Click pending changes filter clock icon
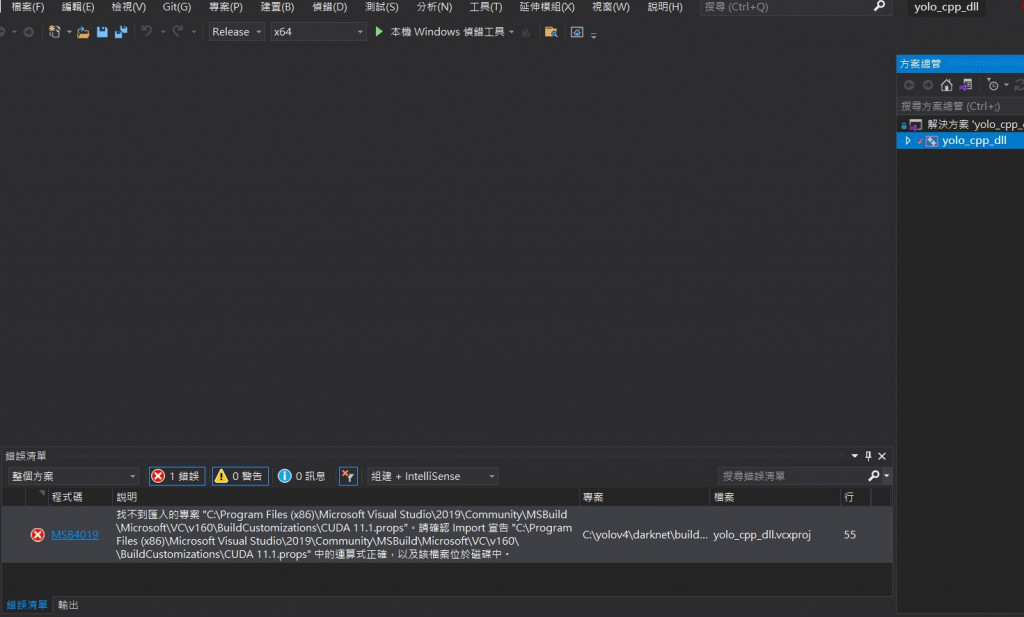Image resolution: width=1024 pixels, height=617 pixels. [x=993, y=85]
